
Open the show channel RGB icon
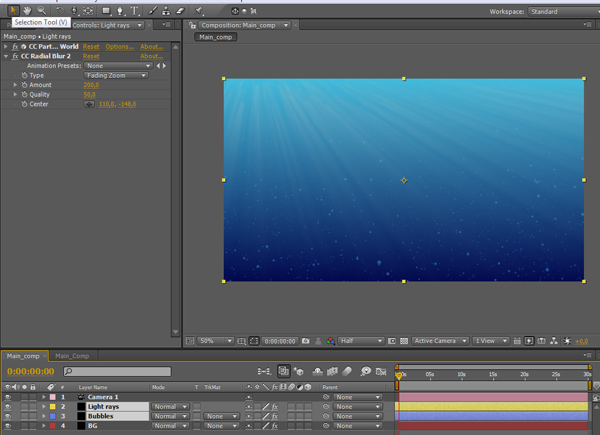[330, 341]
